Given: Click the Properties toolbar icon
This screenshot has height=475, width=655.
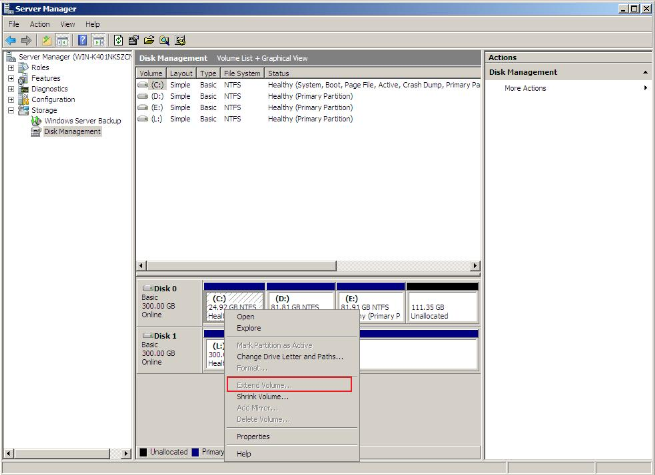Looking at the screenshot, I should [x=134, y=40].
